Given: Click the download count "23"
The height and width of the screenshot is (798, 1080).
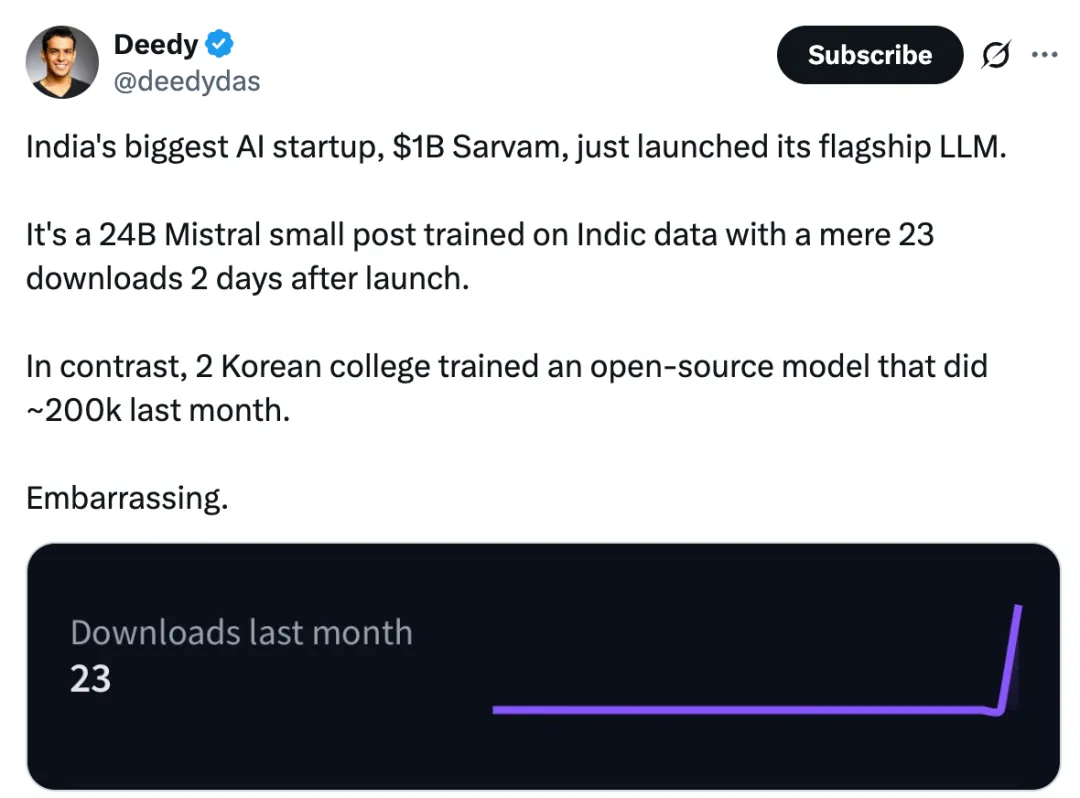Looking at the screenshot, I should (x=90, y=680).
